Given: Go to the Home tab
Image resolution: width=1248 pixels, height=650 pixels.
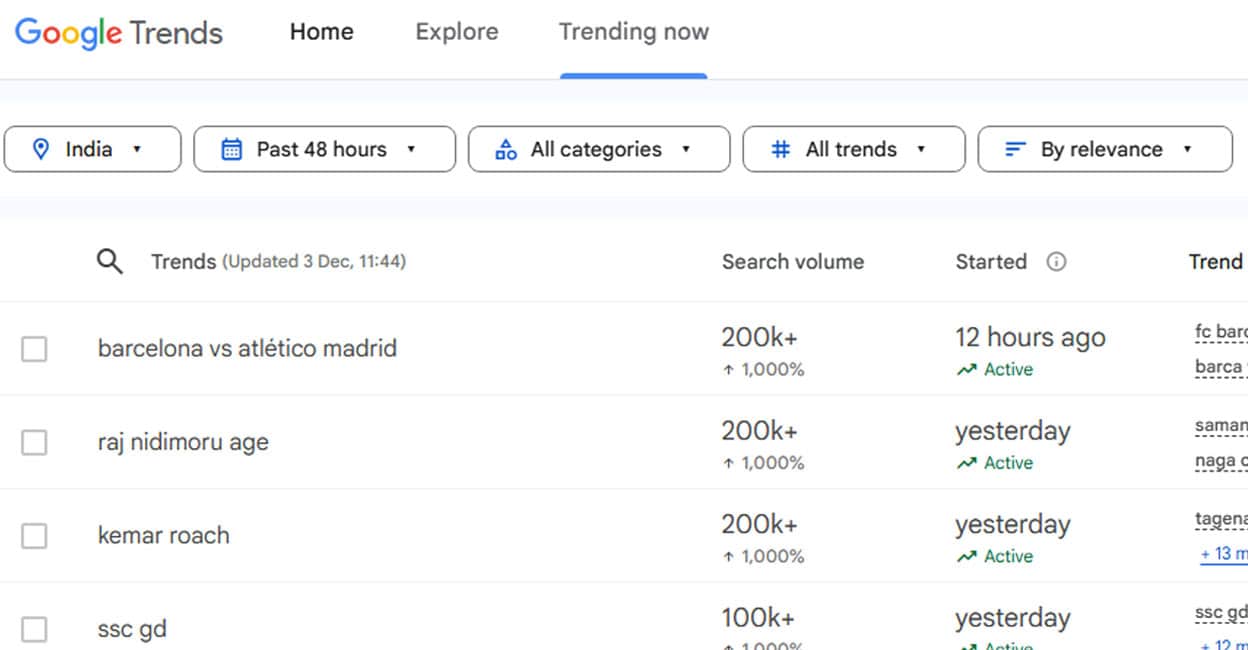Looking at the screenshot, I should [x=321, y=32].
